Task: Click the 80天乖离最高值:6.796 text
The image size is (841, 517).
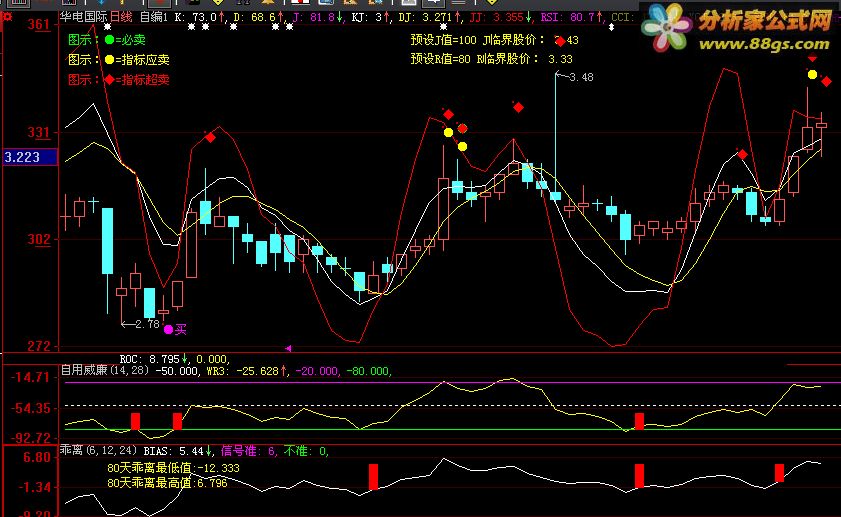Action: (167, 483)
